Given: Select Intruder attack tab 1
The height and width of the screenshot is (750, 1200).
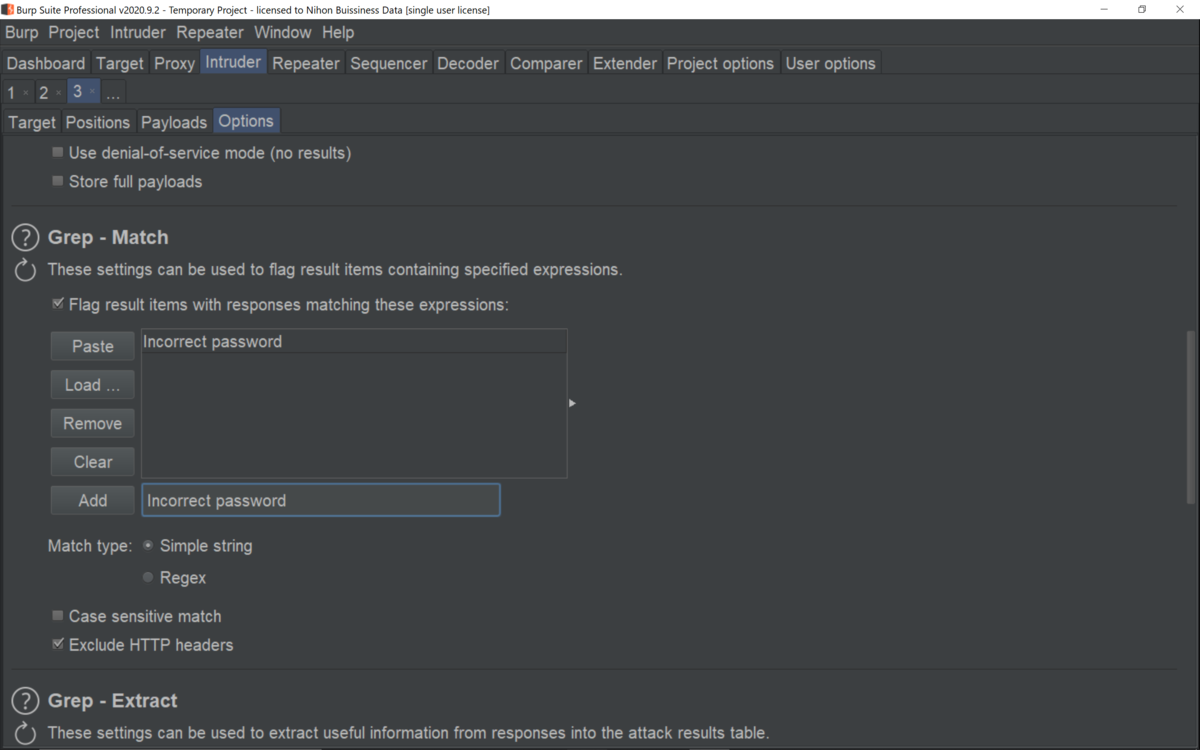Looking at the screenshot, I should click(x=12, y=93).
